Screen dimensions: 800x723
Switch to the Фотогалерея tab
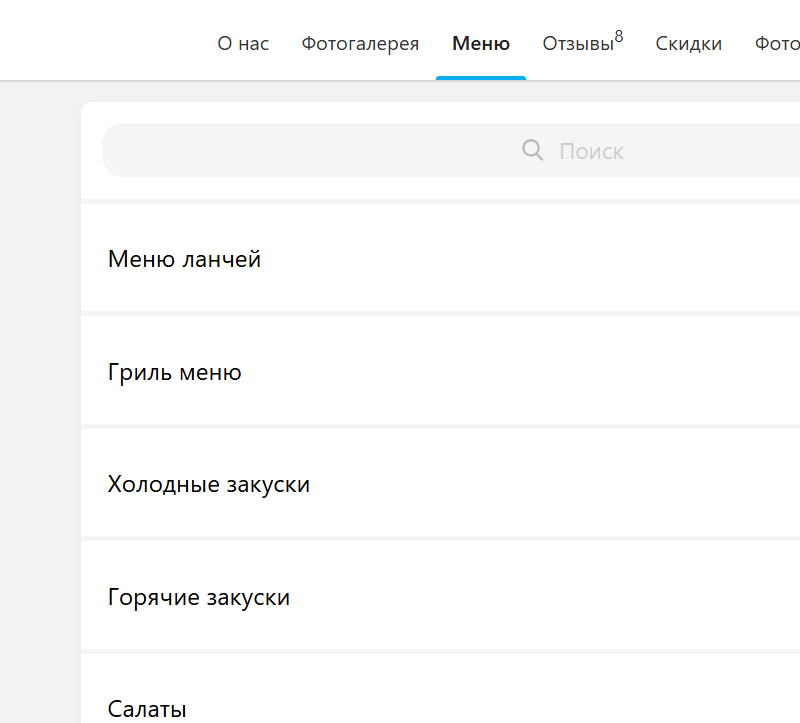click(x=360, y=44)
